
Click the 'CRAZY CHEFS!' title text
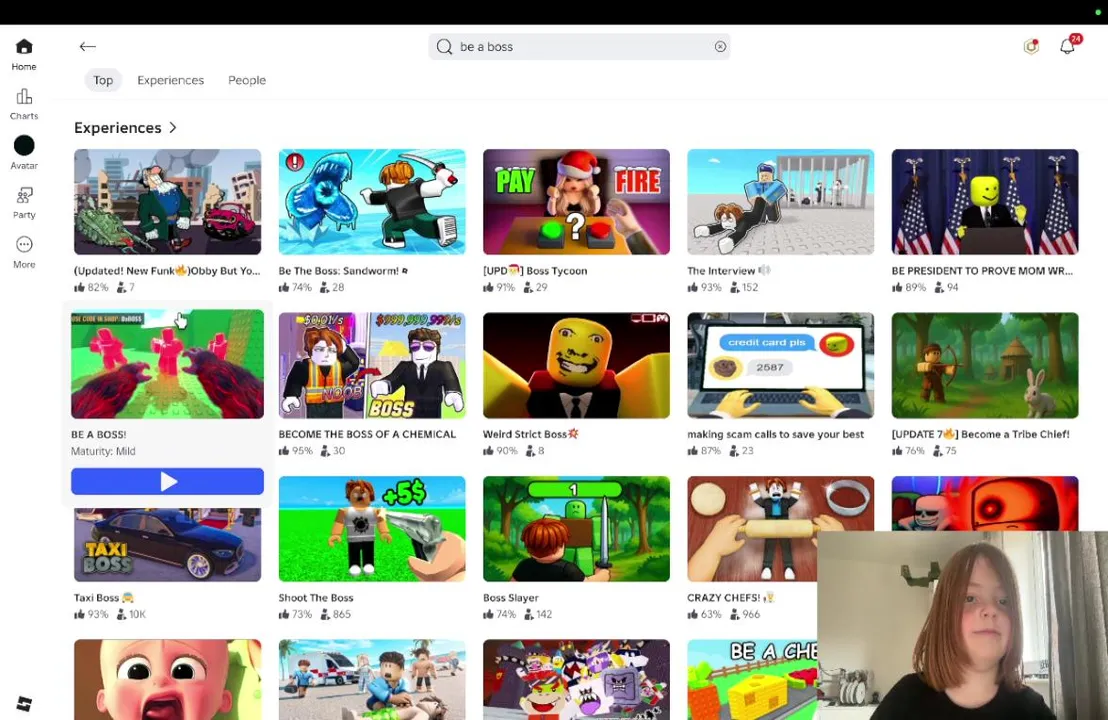[x=724, y=598]
